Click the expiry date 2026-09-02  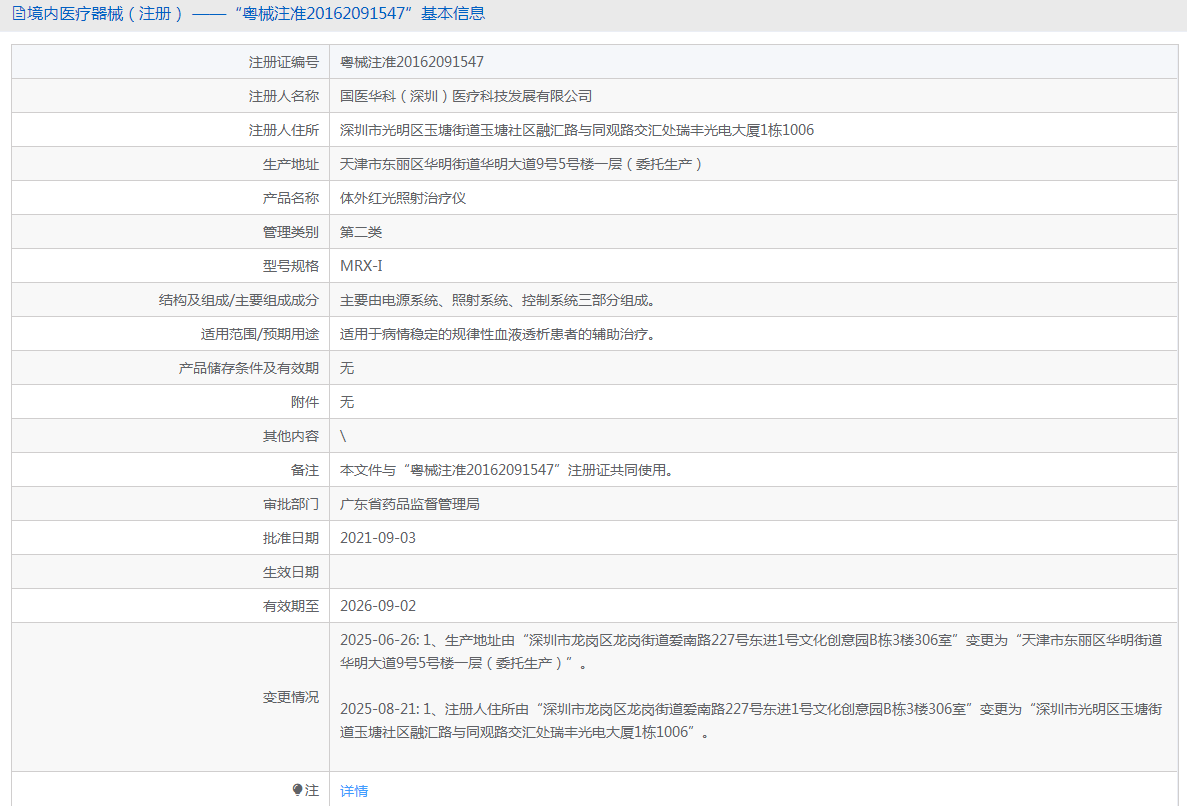[378, 606]
